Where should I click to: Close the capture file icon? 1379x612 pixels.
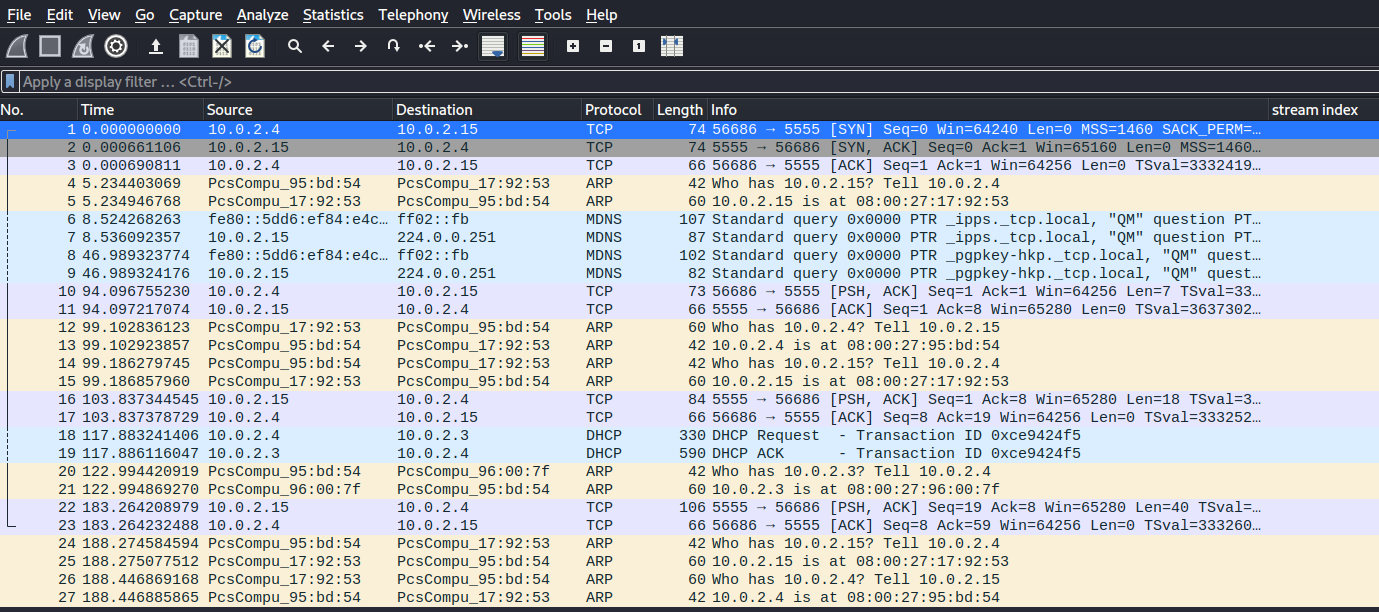pyautogui.click(x=221, y=46)
